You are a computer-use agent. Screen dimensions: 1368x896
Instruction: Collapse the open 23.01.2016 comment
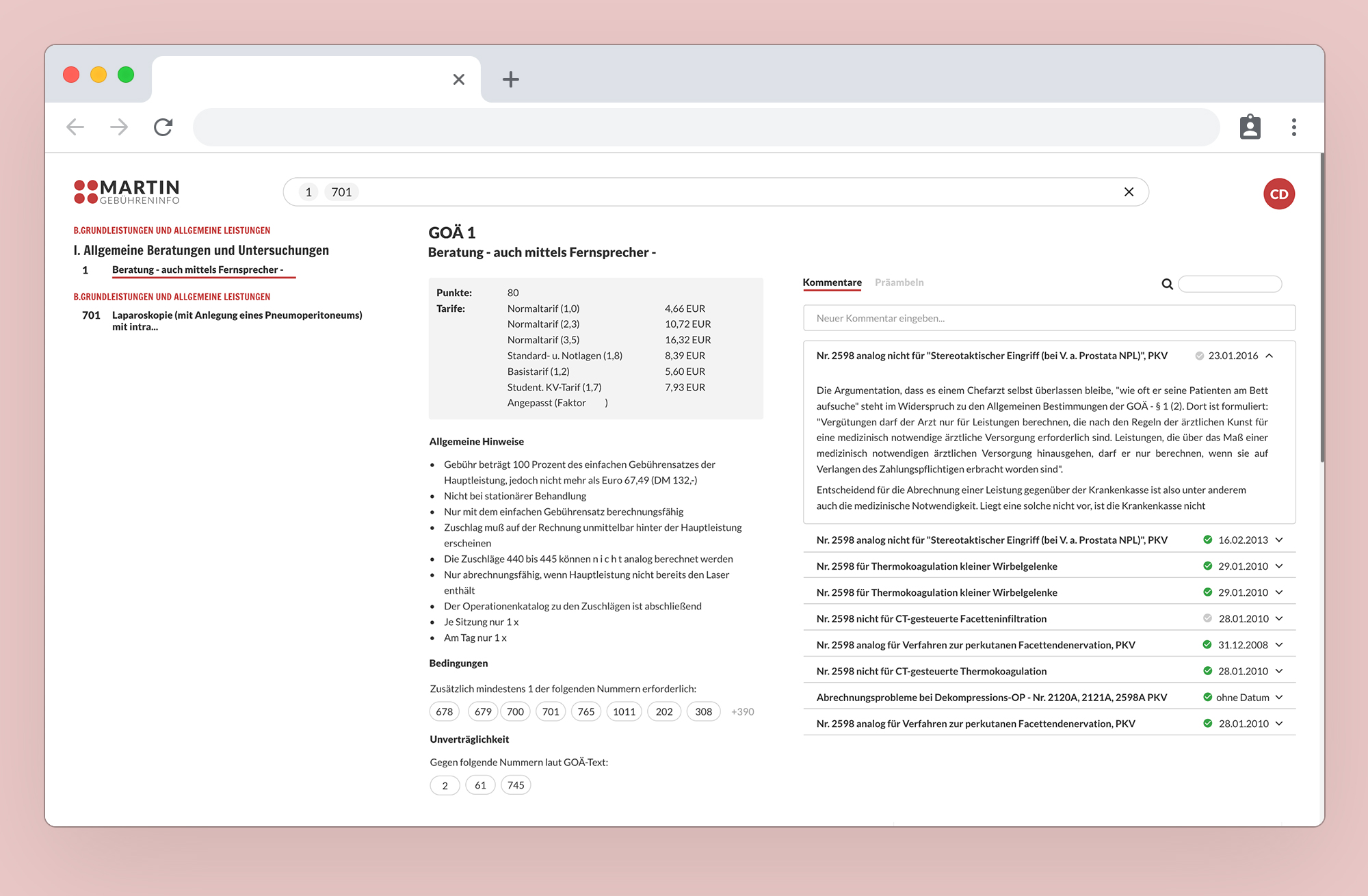coord(1270,356)
